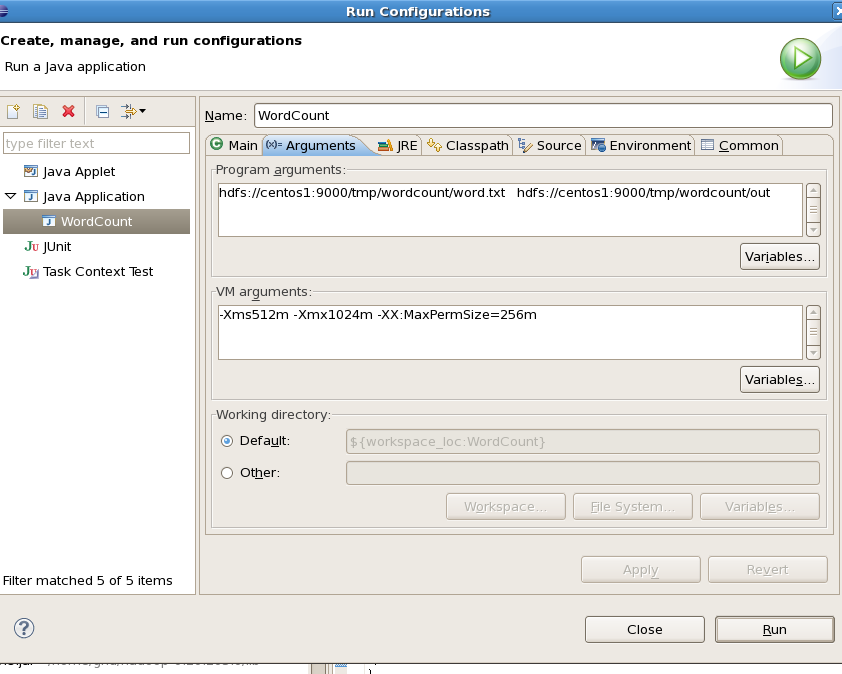
Task: Click the type filter text field
Action: pos(97,143)
